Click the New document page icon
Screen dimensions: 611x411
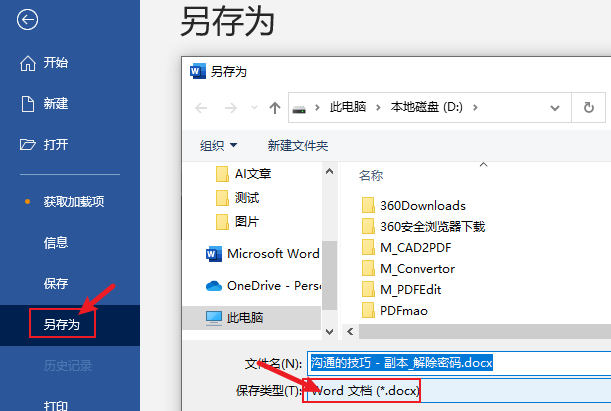[27, 104]
